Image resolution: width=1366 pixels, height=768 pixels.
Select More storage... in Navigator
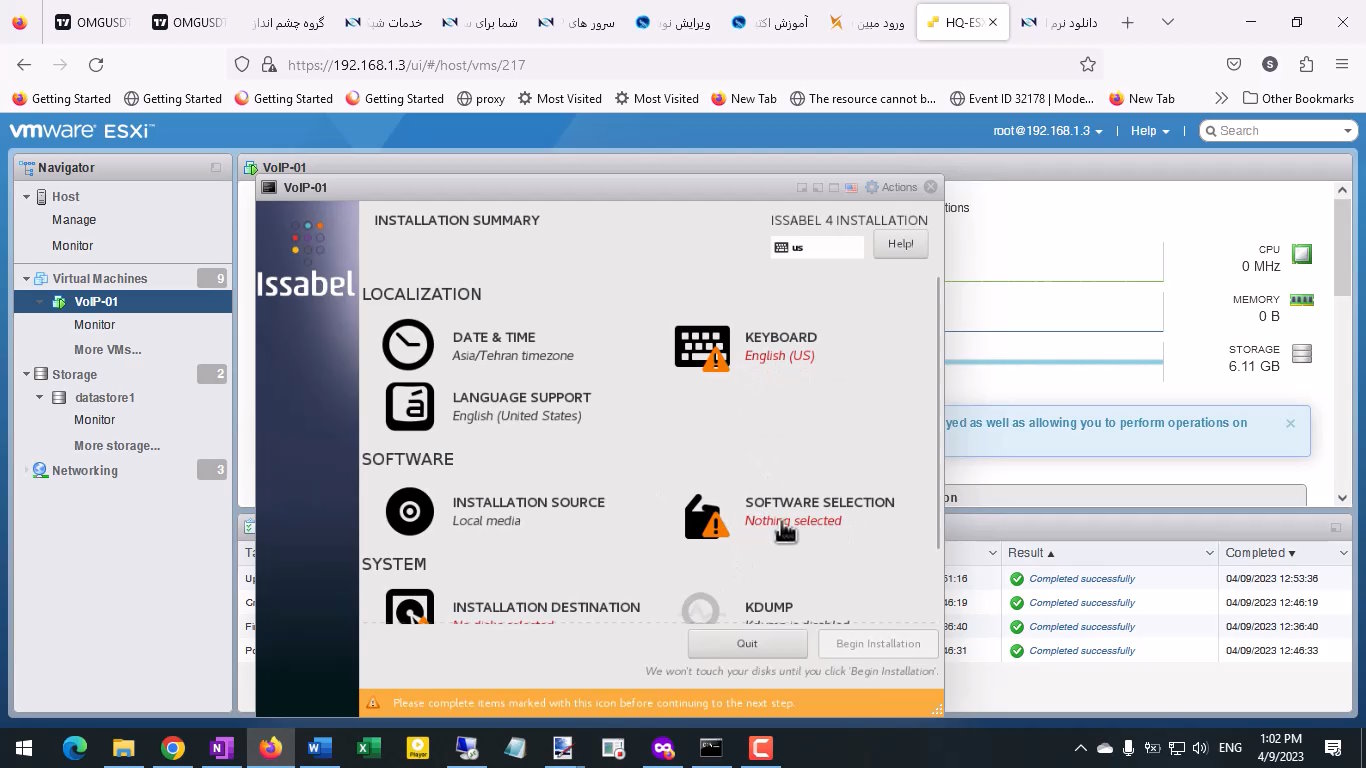pyautogui.click(x=117, y=446)
